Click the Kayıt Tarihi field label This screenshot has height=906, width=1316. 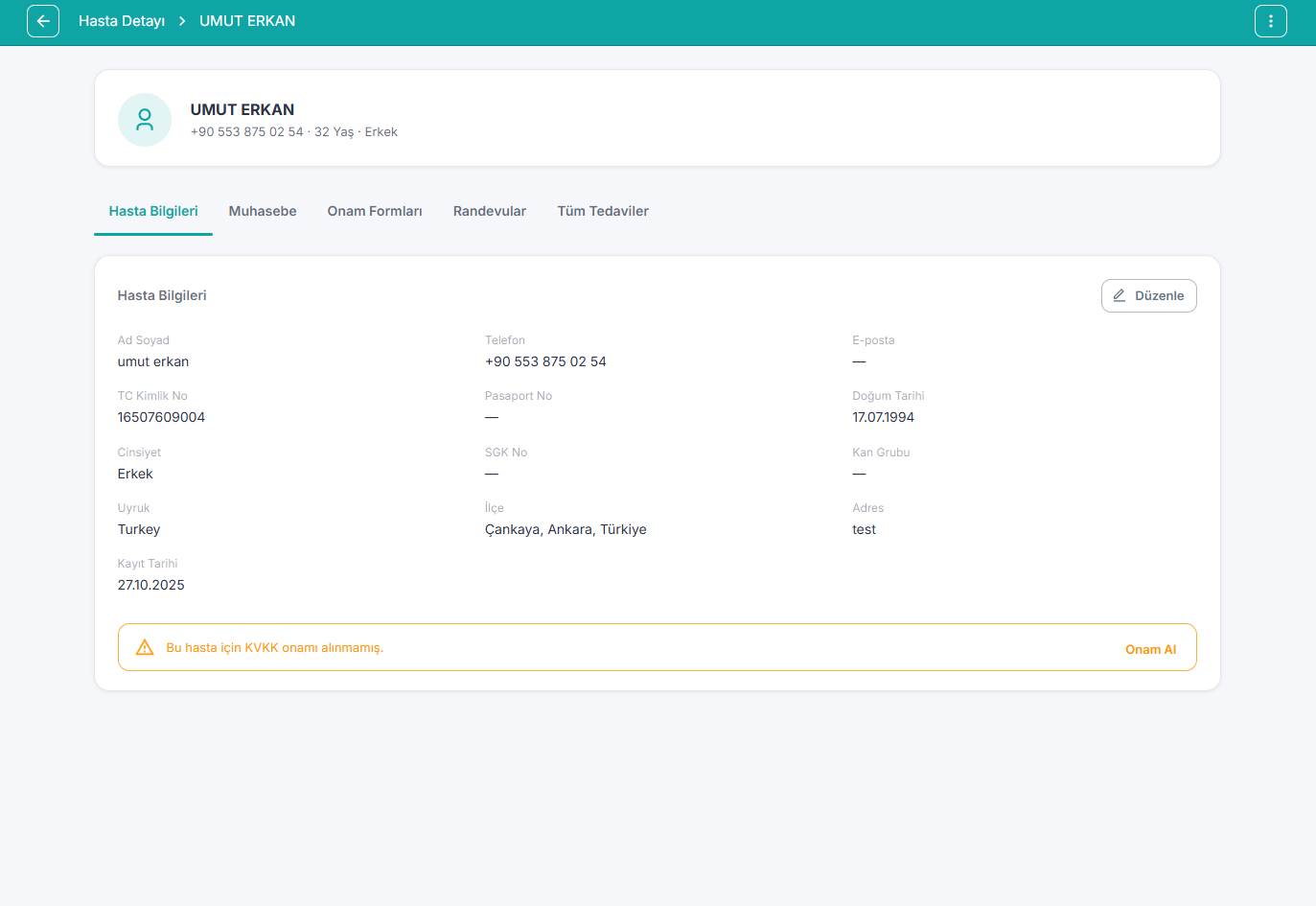148,564
